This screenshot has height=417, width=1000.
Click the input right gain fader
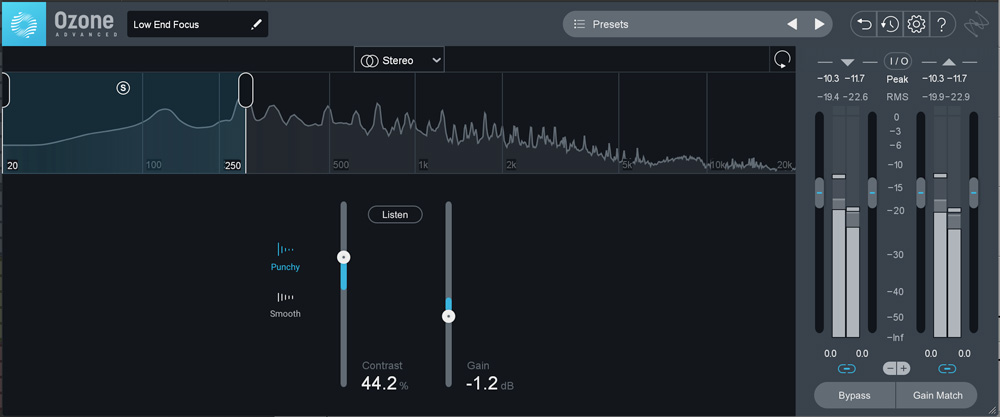[872, 192]
